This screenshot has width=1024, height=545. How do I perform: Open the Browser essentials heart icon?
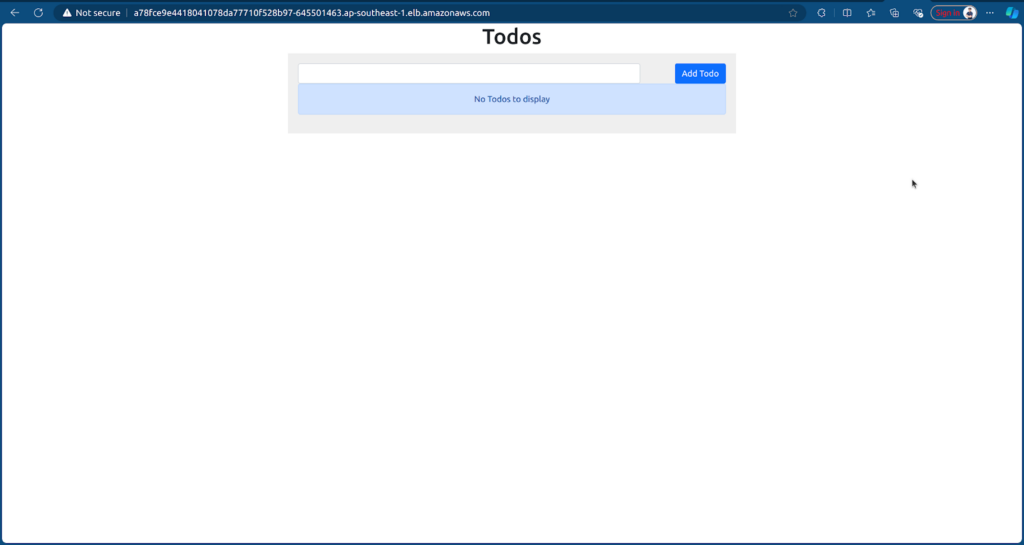pos(918,13)
